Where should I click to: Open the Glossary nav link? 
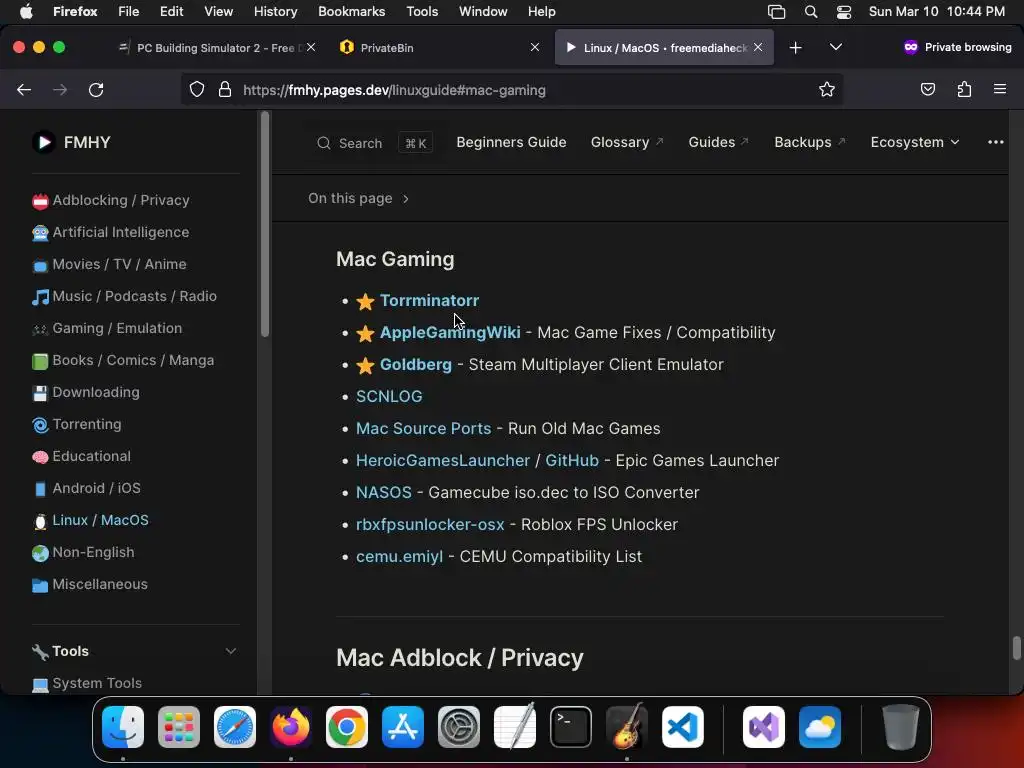coord(626,142)
